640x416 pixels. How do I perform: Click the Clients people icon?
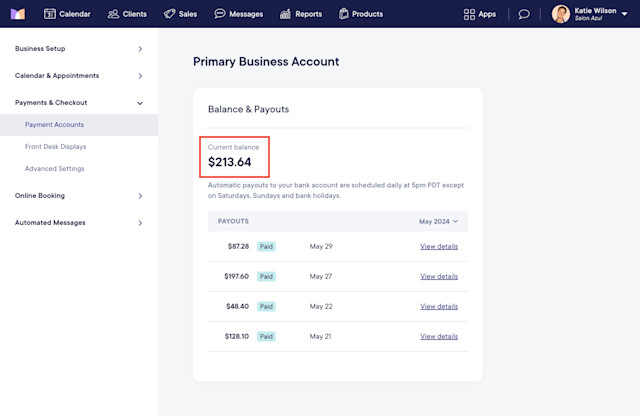(113, 14)
